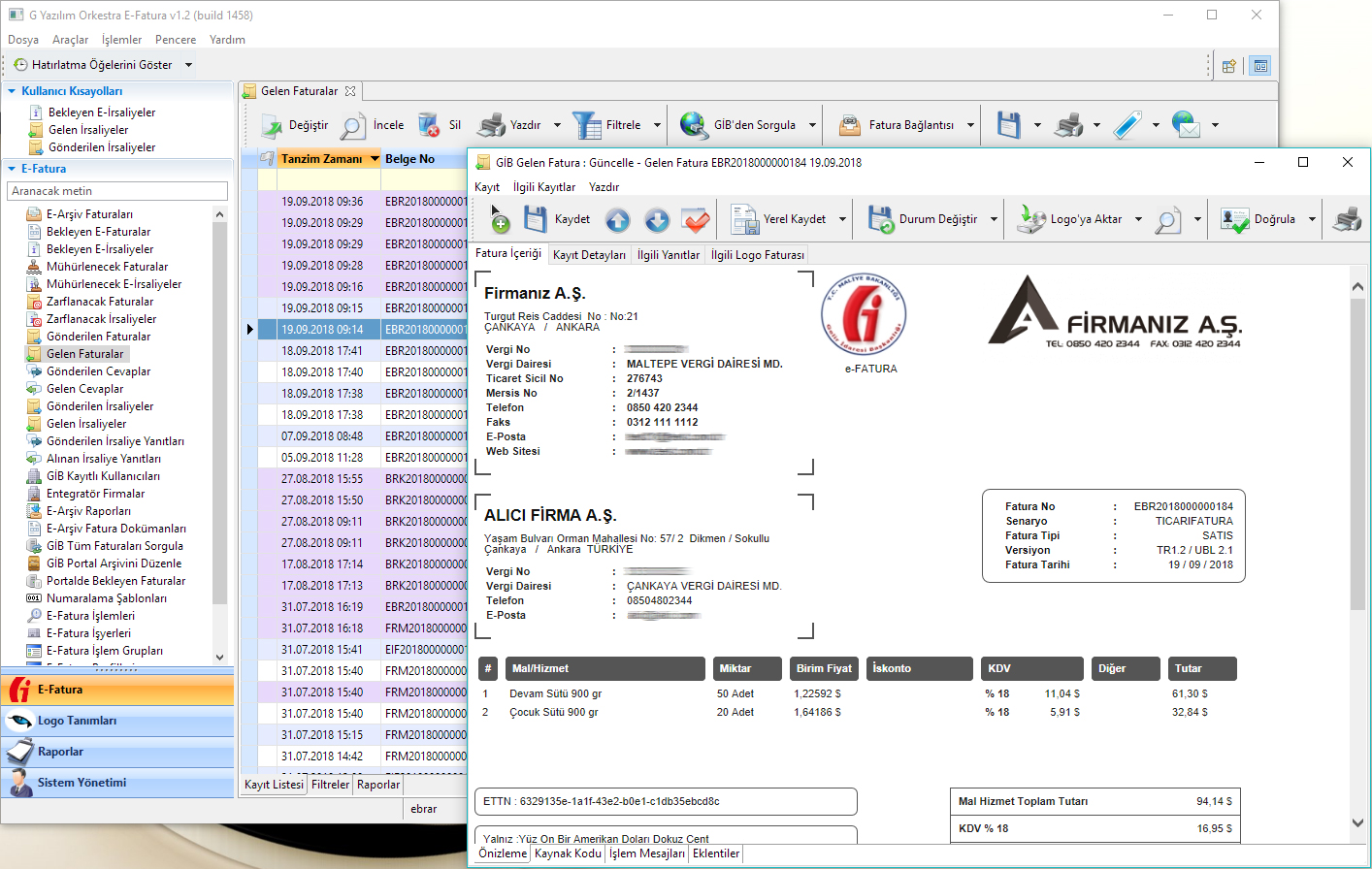Expand the Yerel Kaydet dropdown arrow
Viewport: 1372px width, 869px height.
tap(842, 219)
